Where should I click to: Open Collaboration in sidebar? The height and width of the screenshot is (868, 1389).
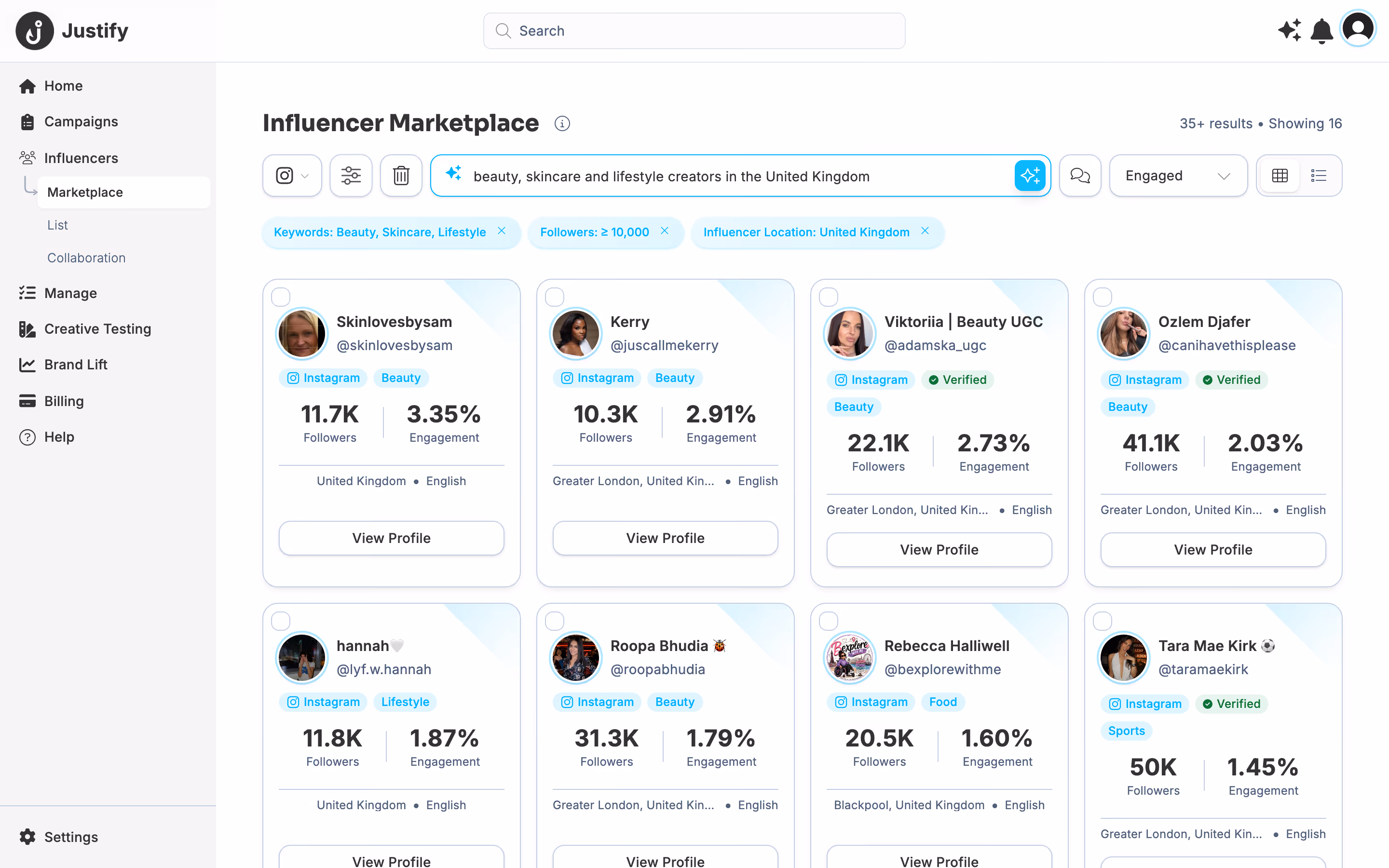[x=86, y=258]
